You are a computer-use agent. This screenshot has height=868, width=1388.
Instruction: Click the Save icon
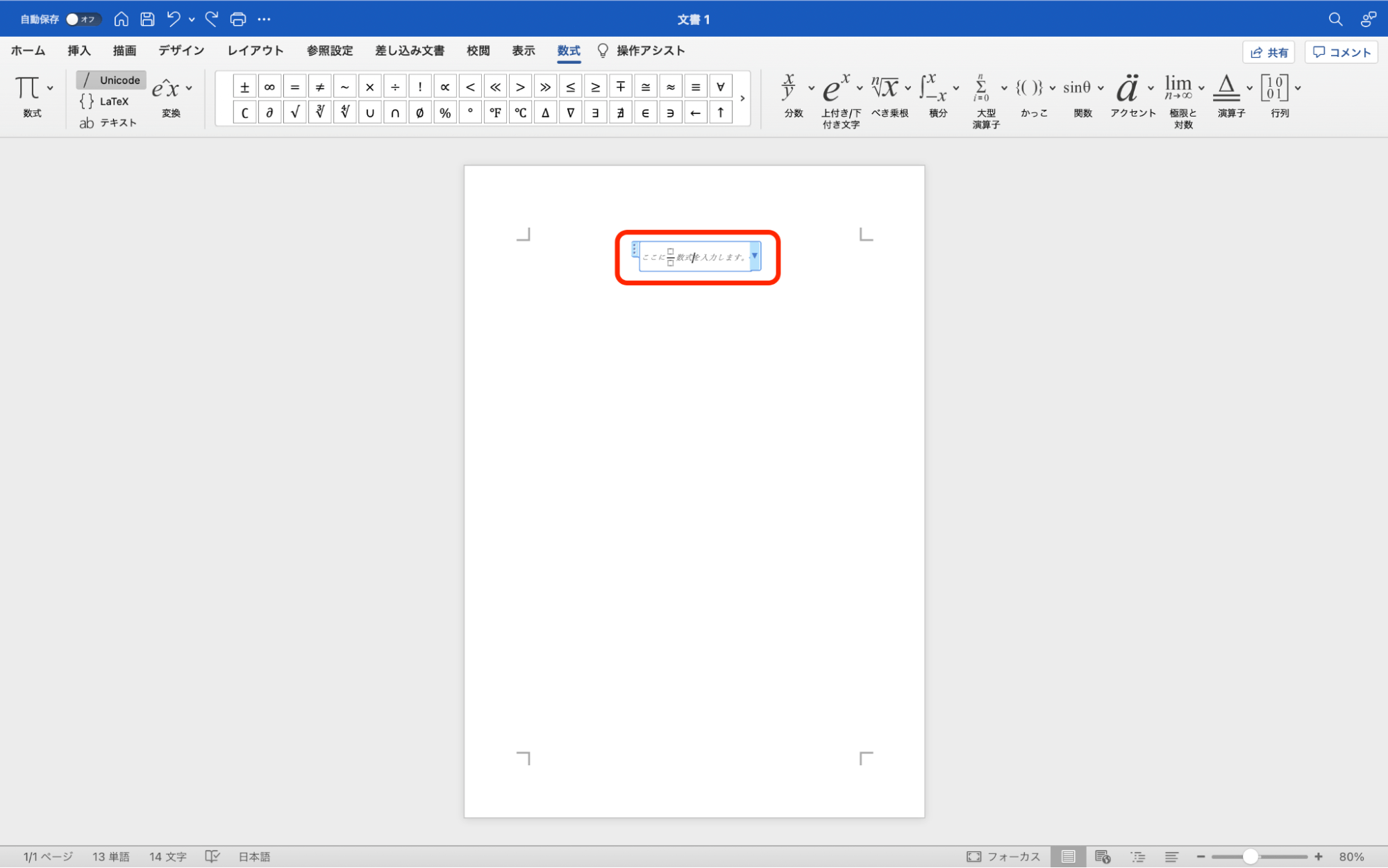tap(147, 19)
